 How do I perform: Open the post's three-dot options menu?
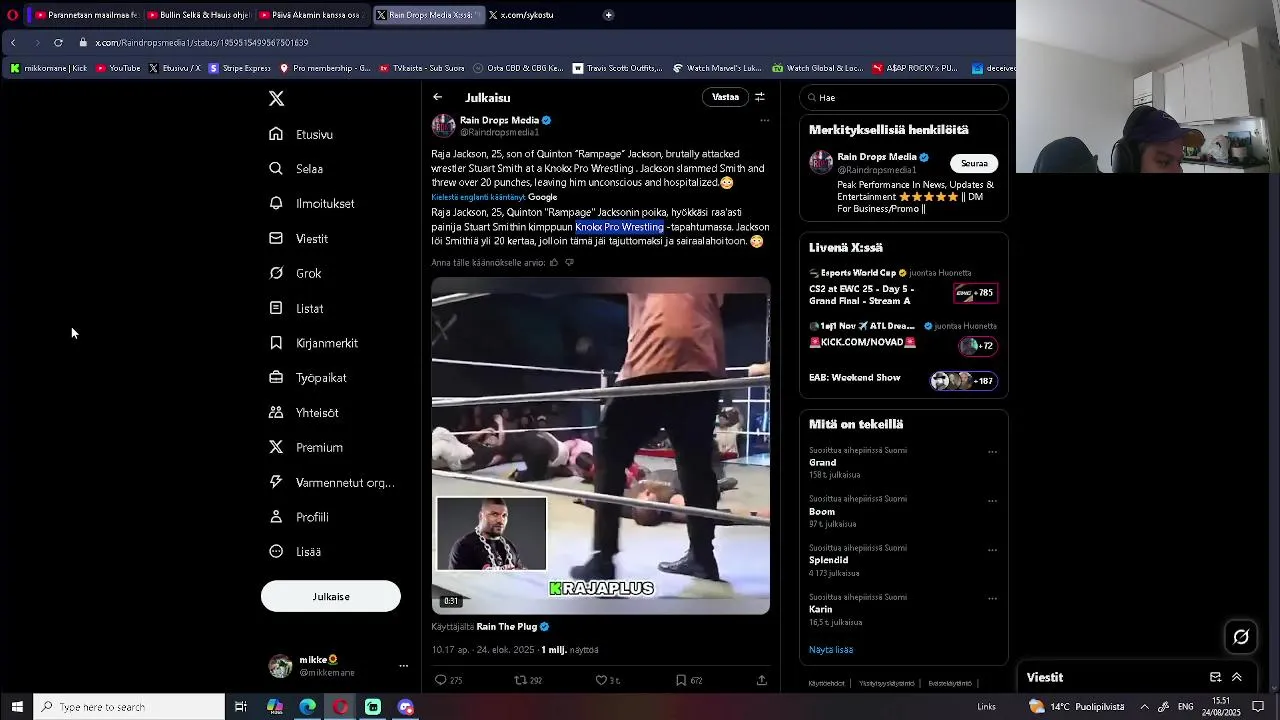click(x=764, y=120)
